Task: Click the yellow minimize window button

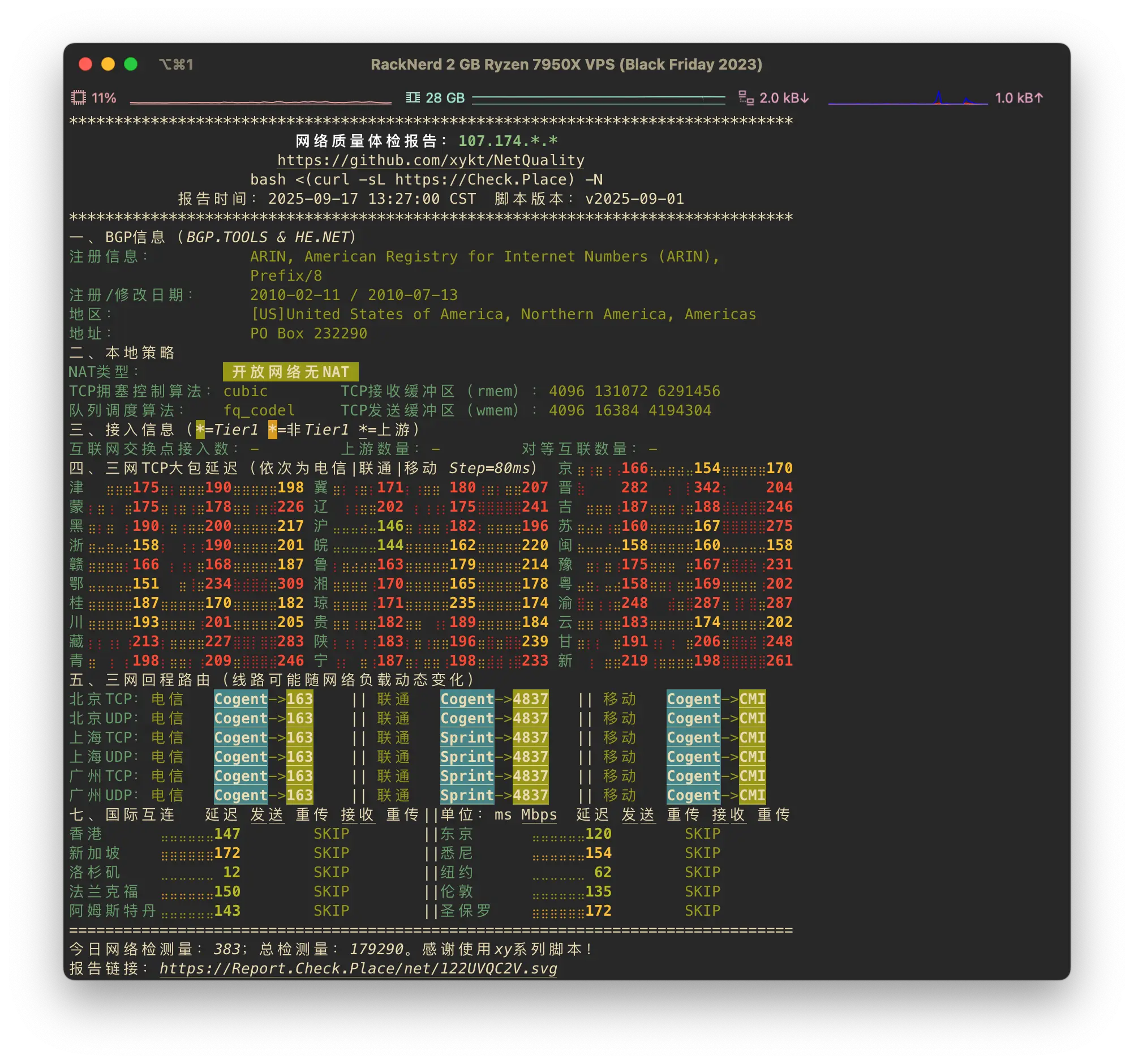Action: [108, 64]
